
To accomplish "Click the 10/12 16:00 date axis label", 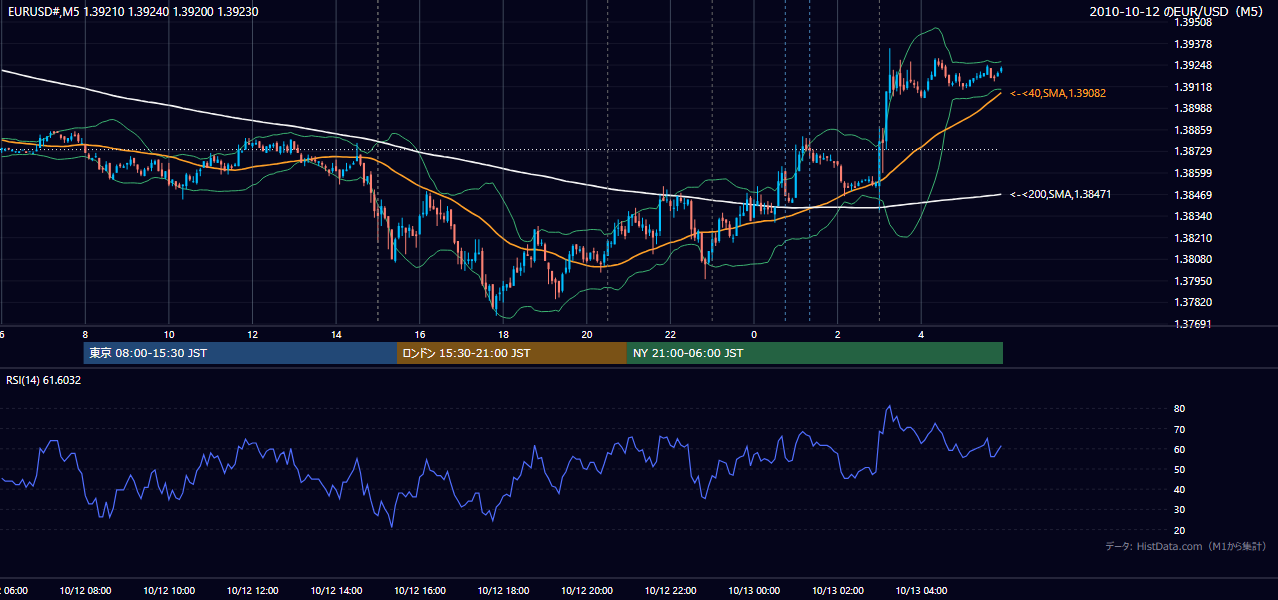I will pyautogui.click(x=420, y=591).
